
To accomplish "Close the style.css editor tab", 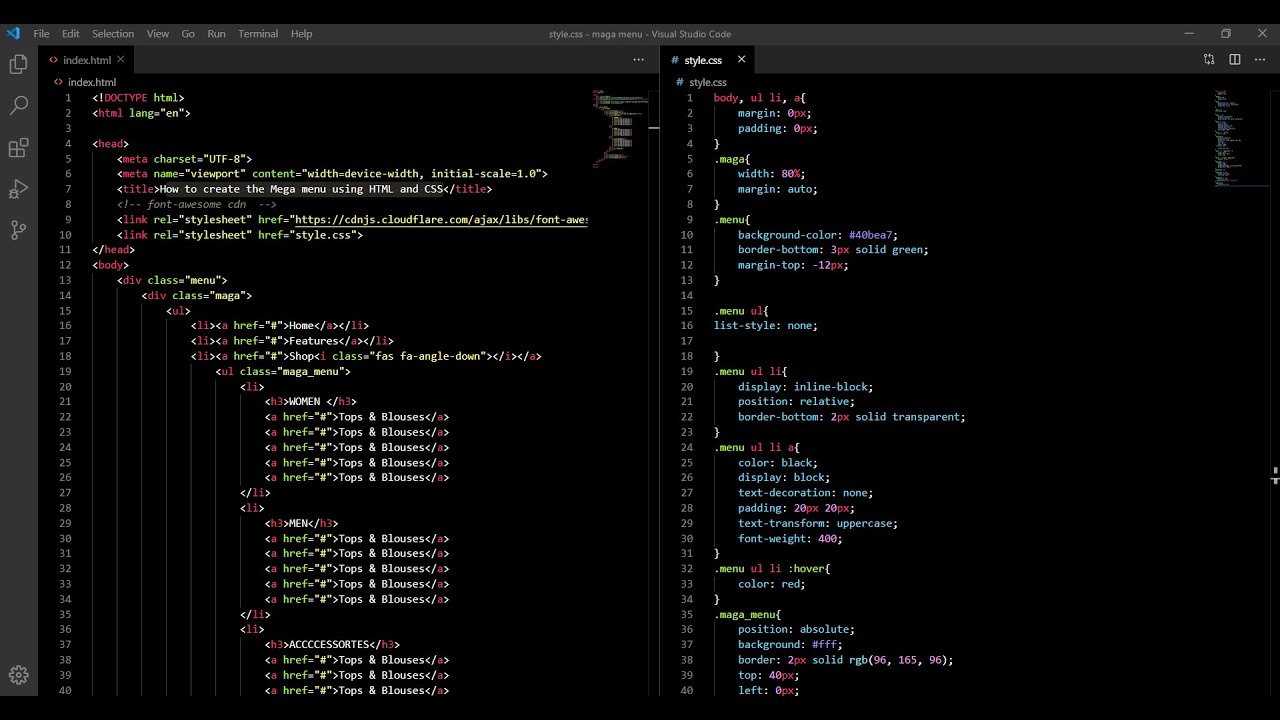I will click(x=741, y=59).
